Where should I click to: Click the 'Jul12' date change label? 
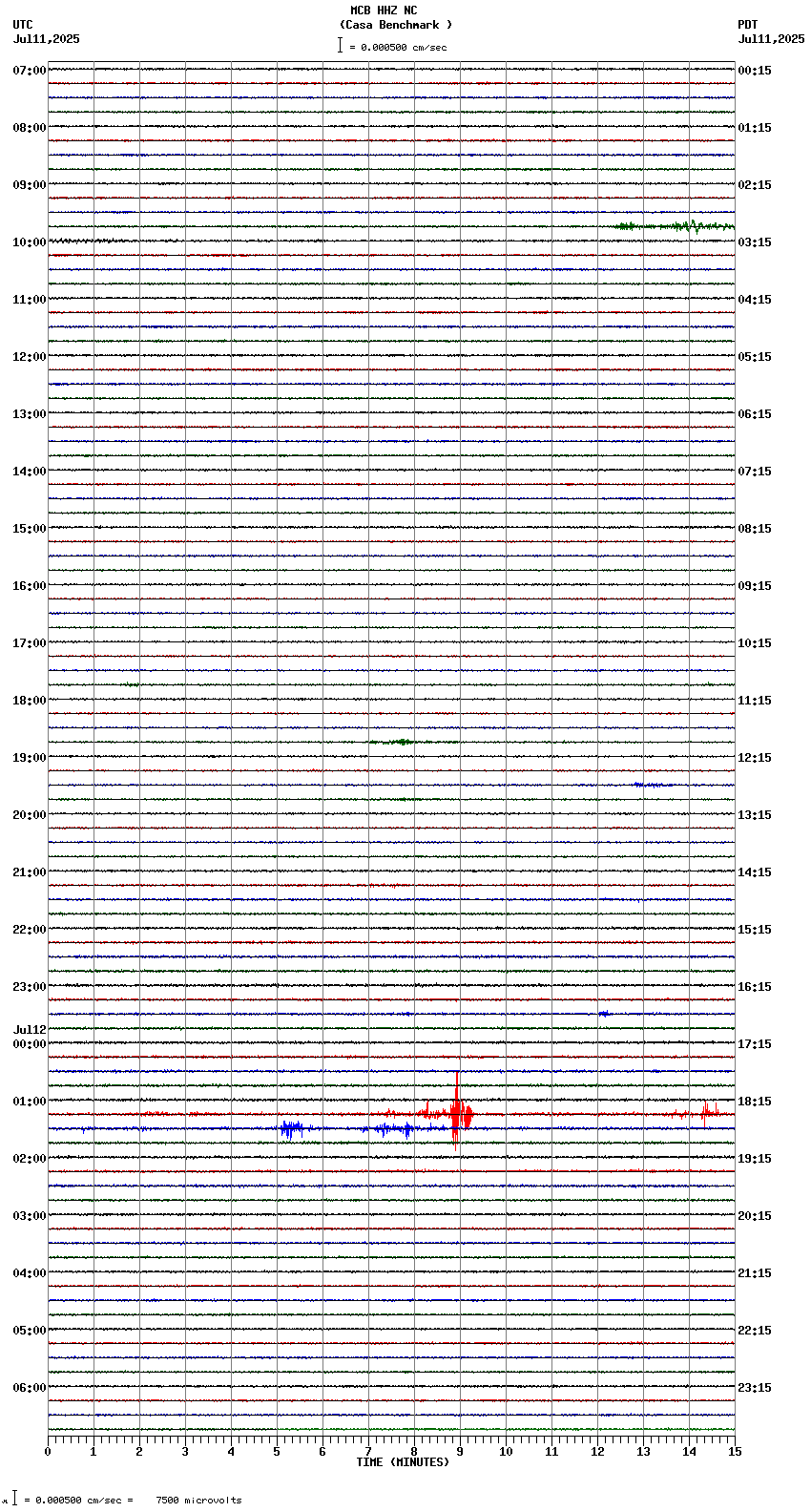click(30, 1030)
